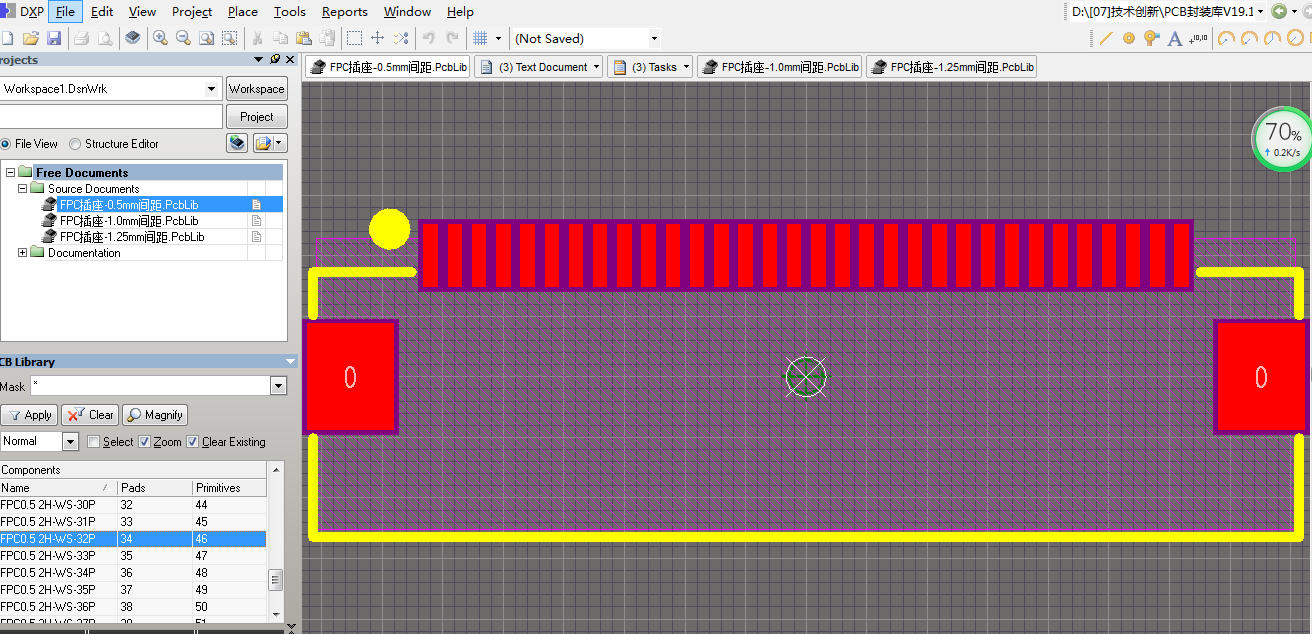1312x634 pixels.
Task: Open the print dialog via the printer icon
Action: tap(82, 38)
